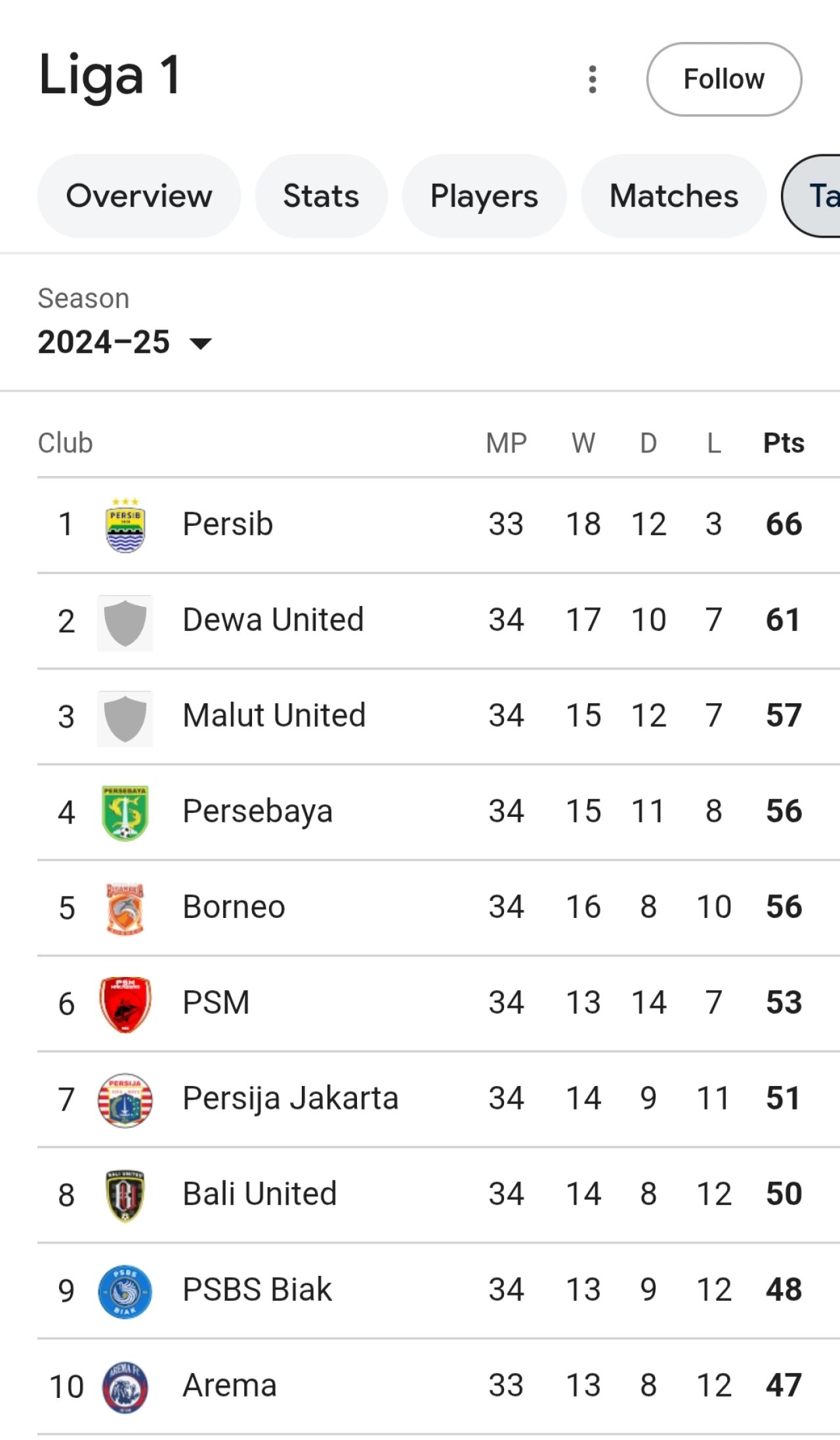This screenshot has width=840, height=1440.
Task: Click the PSM club crest
Action: 125,1005
